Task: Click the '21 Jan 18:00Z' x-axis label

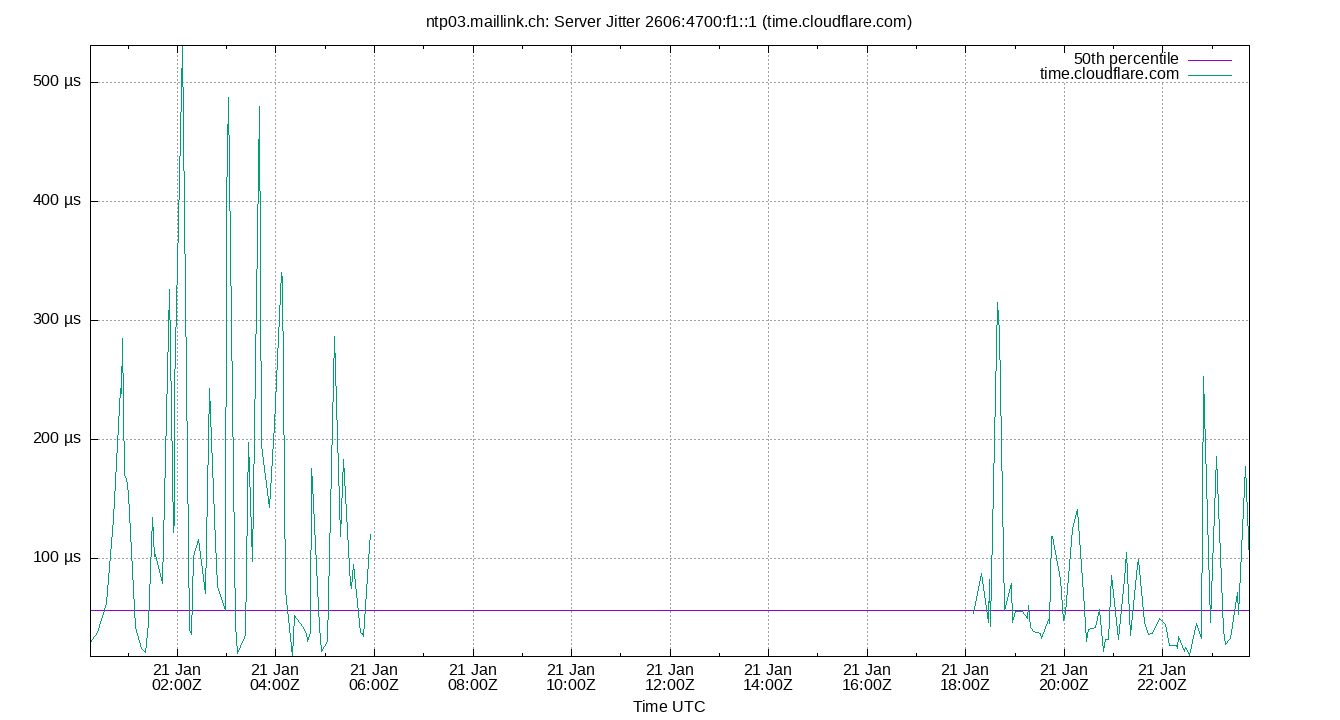Action: coord(964,677)
